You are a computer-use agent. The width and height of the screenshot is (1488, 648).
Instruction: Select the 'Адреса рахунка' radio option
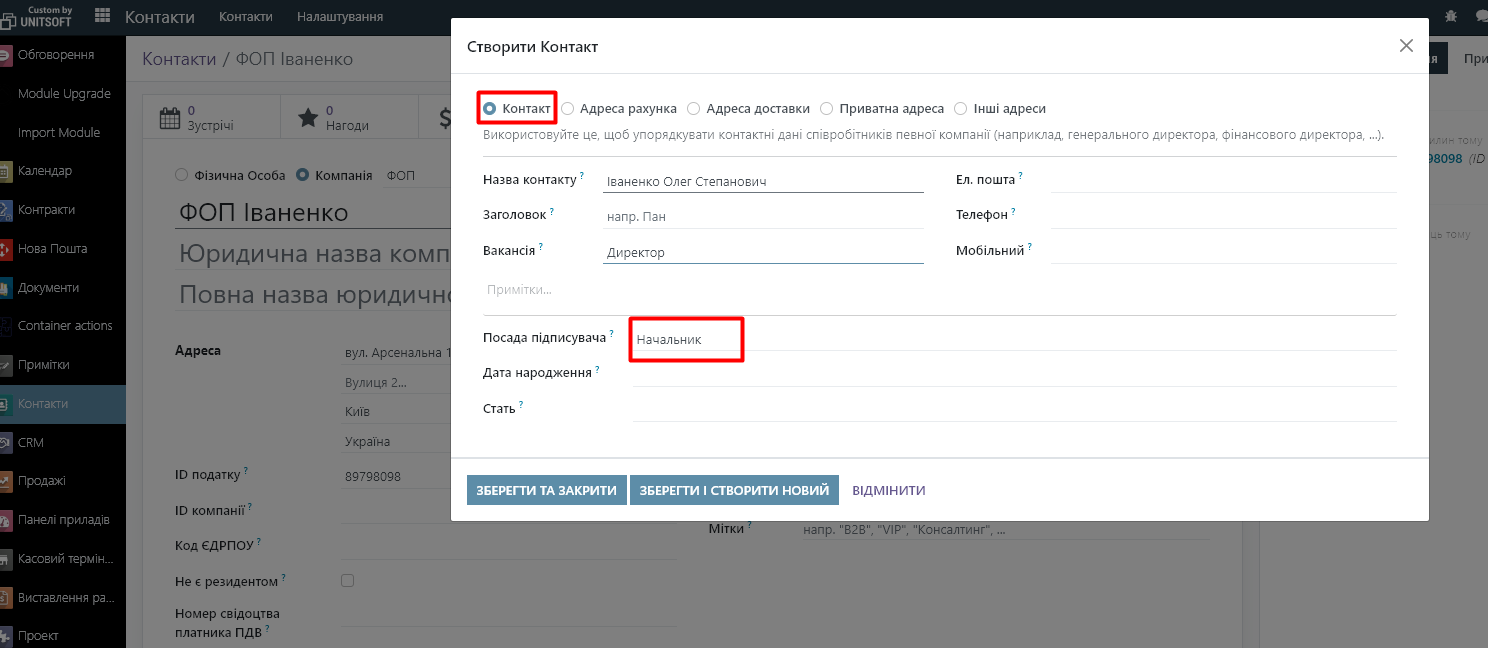pos(568,109)
